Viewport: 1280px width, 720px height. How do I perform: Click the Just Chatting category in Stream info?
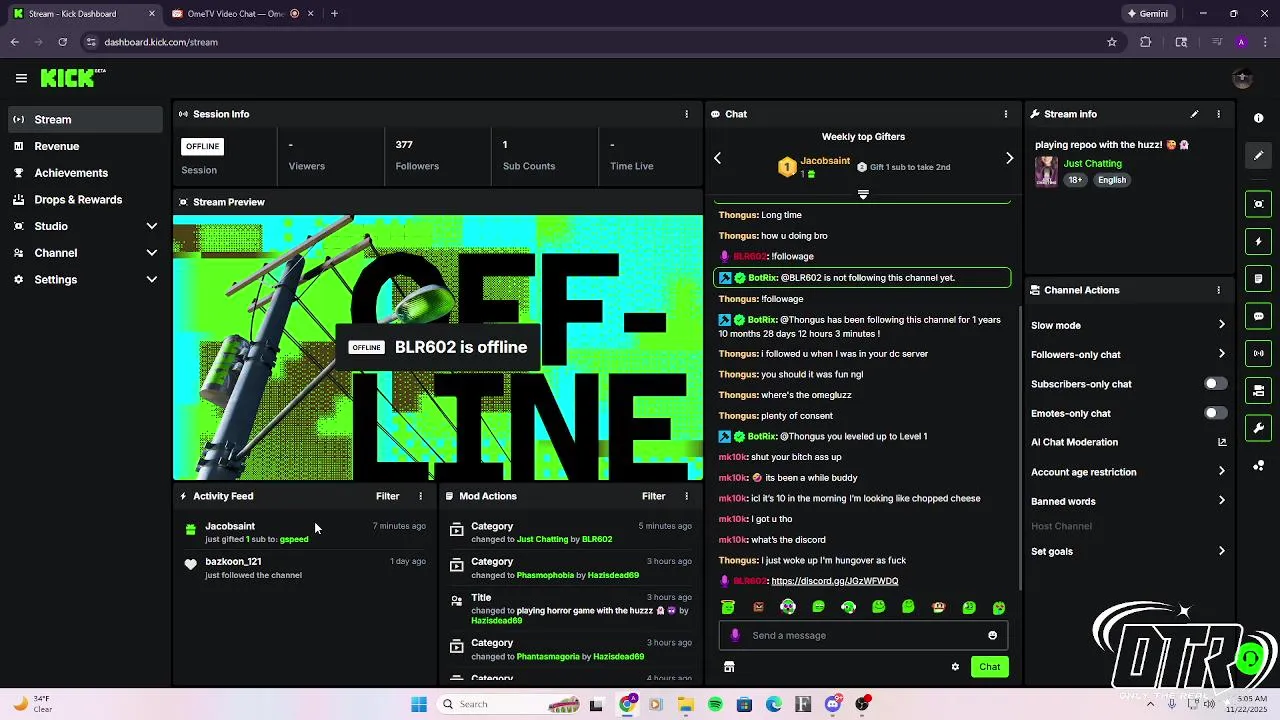(x=1092, y=163)
